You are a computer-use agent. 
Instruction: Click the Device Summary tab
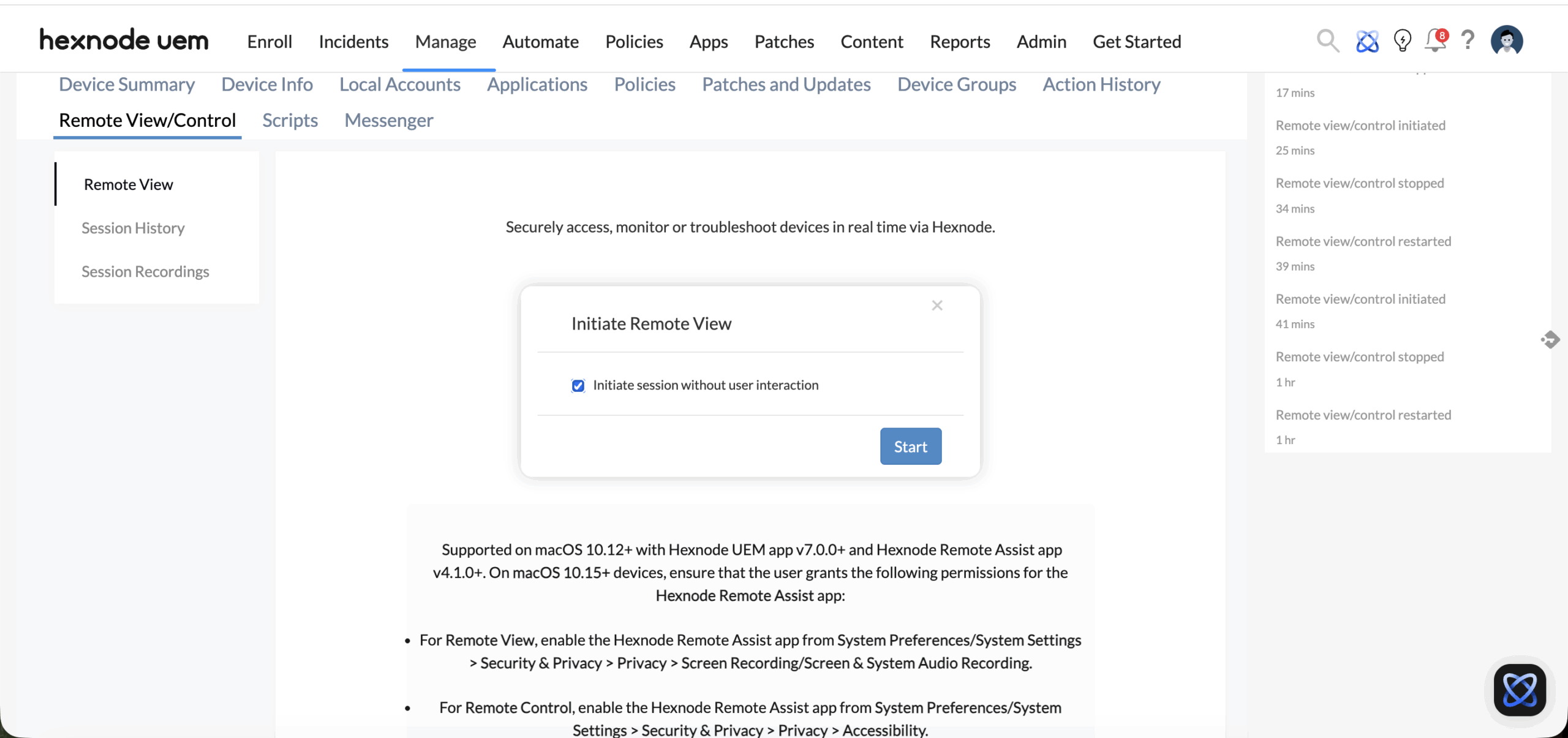(x=127, y=85)
